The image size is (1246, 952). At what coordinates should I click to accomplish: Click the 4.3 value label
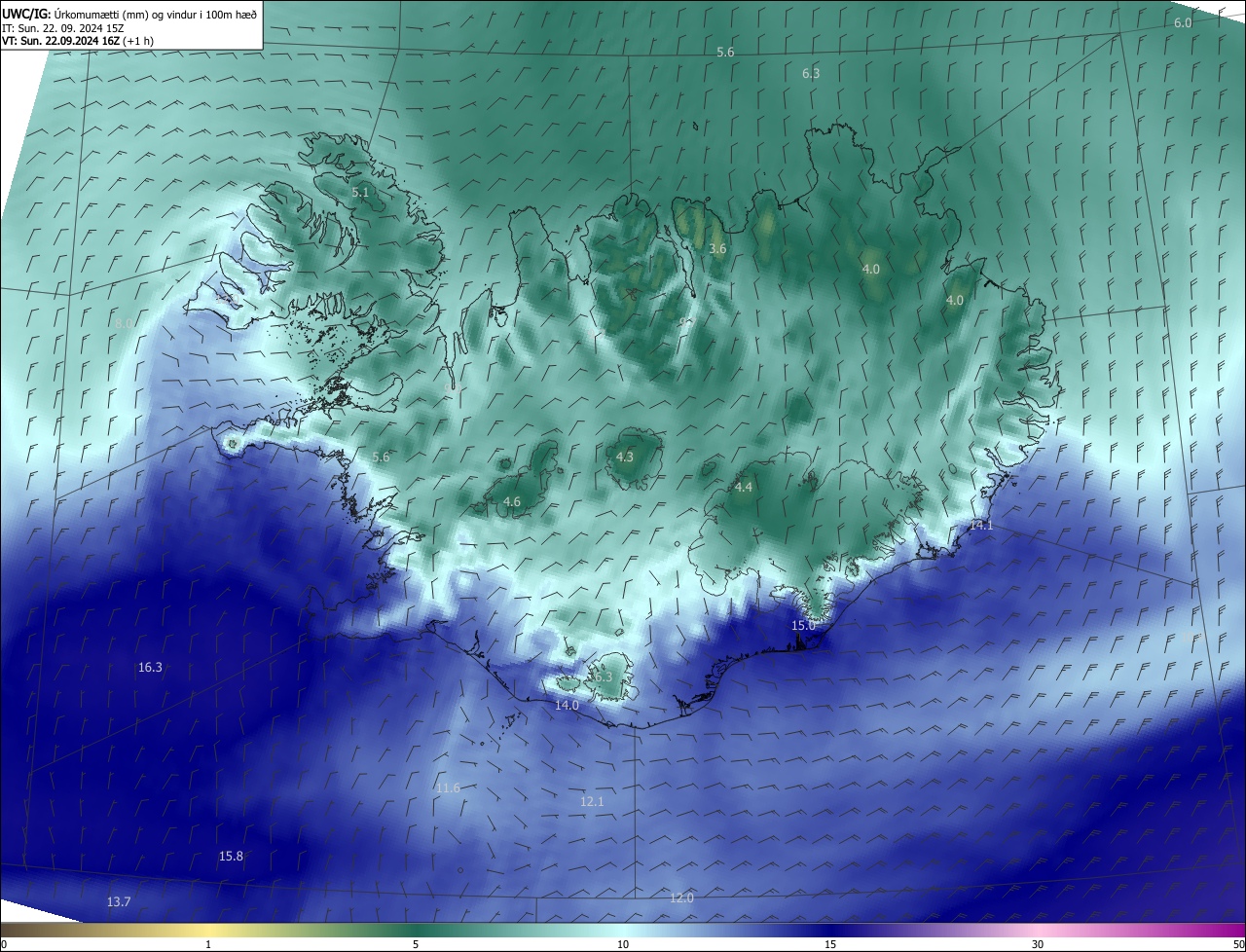point(625,457)
